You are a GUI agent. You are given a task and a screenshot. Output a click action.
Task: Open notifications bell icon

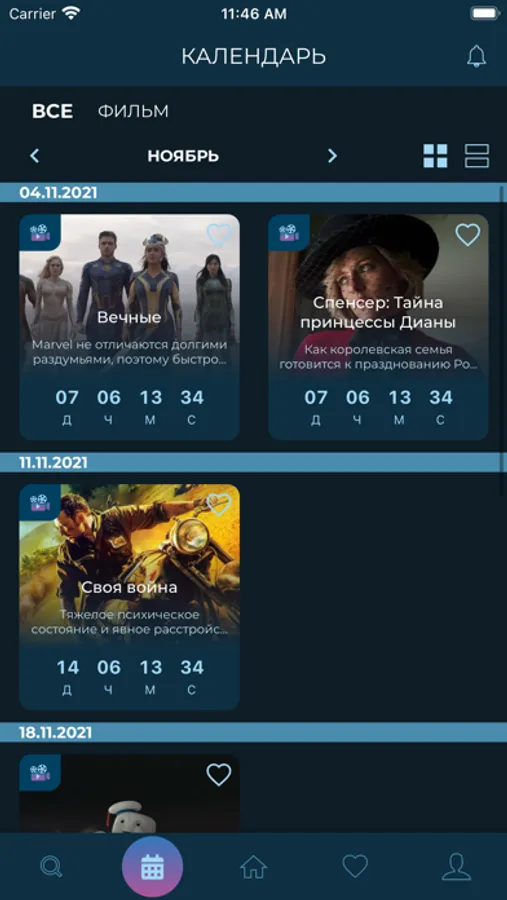[x=476, y=56]
